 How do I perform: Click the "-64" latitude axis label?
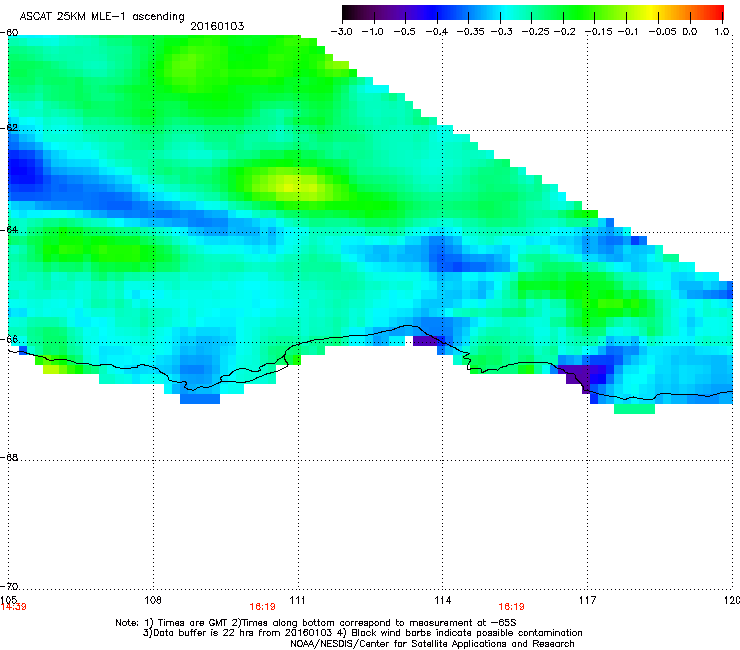tap(9, 230)
